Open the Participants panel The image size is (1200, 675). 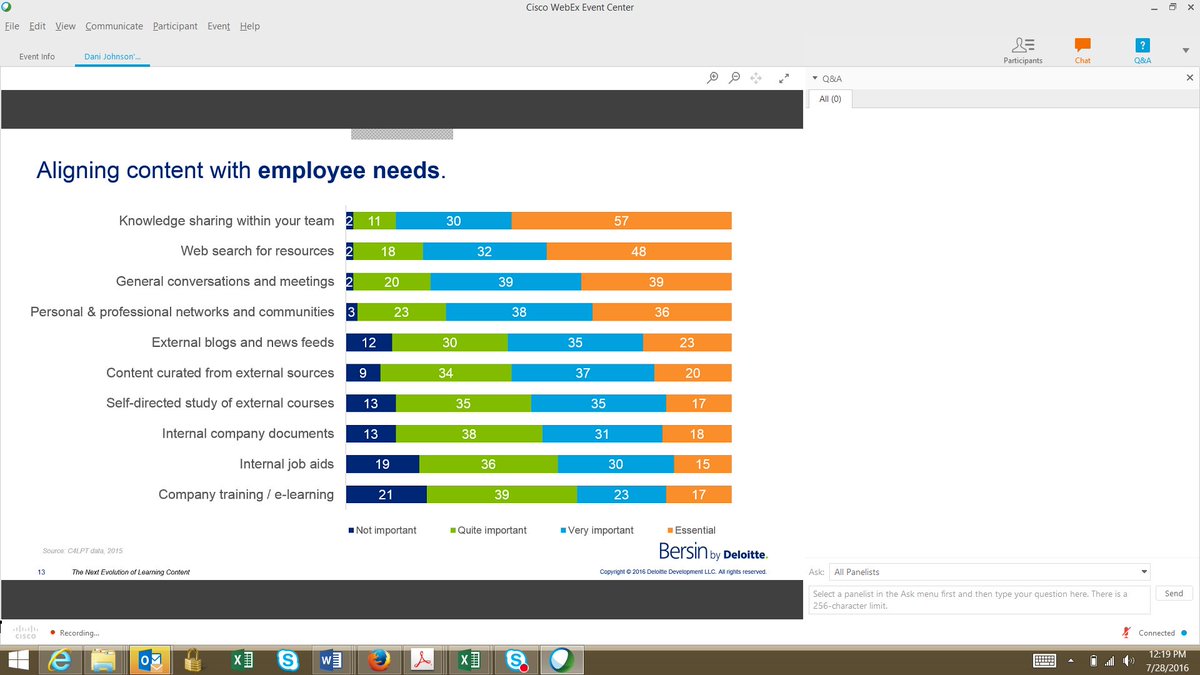(1023, 50)
